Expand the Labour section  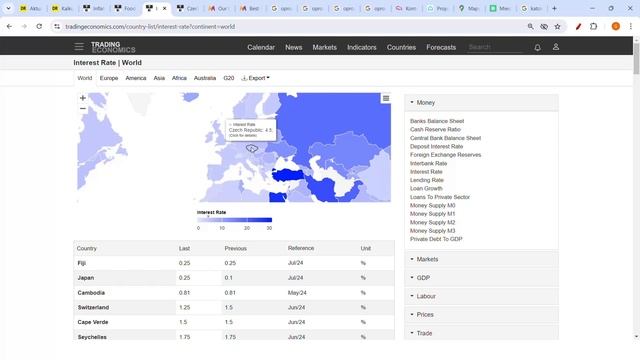click(x=481, y=296)
